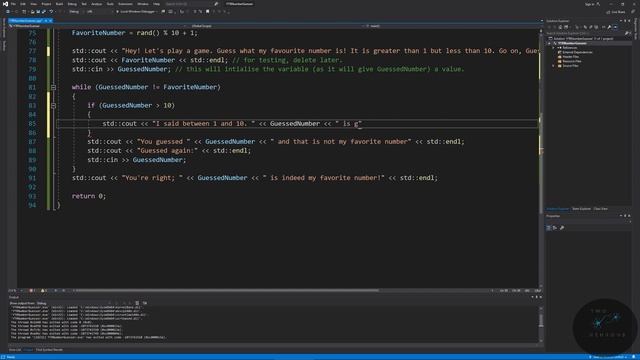Open the Project menu
The width and height of the screenshot is (640, 360).
[46, 4]
